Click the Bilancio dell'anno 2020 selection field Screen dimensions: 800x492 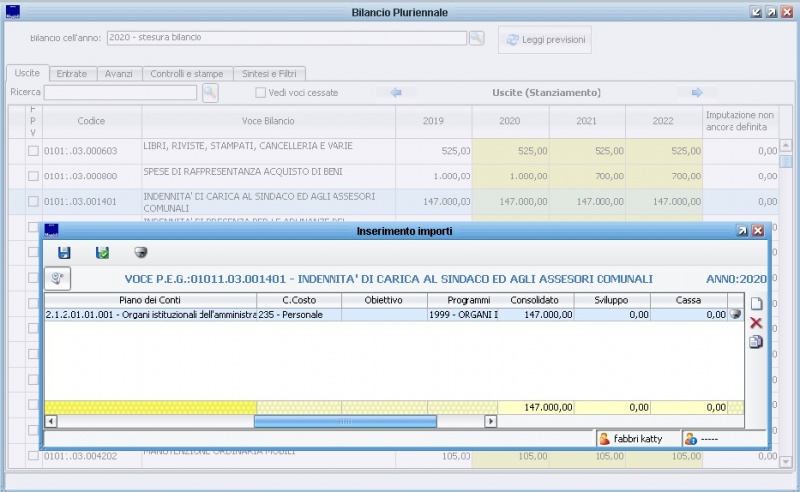286,38
